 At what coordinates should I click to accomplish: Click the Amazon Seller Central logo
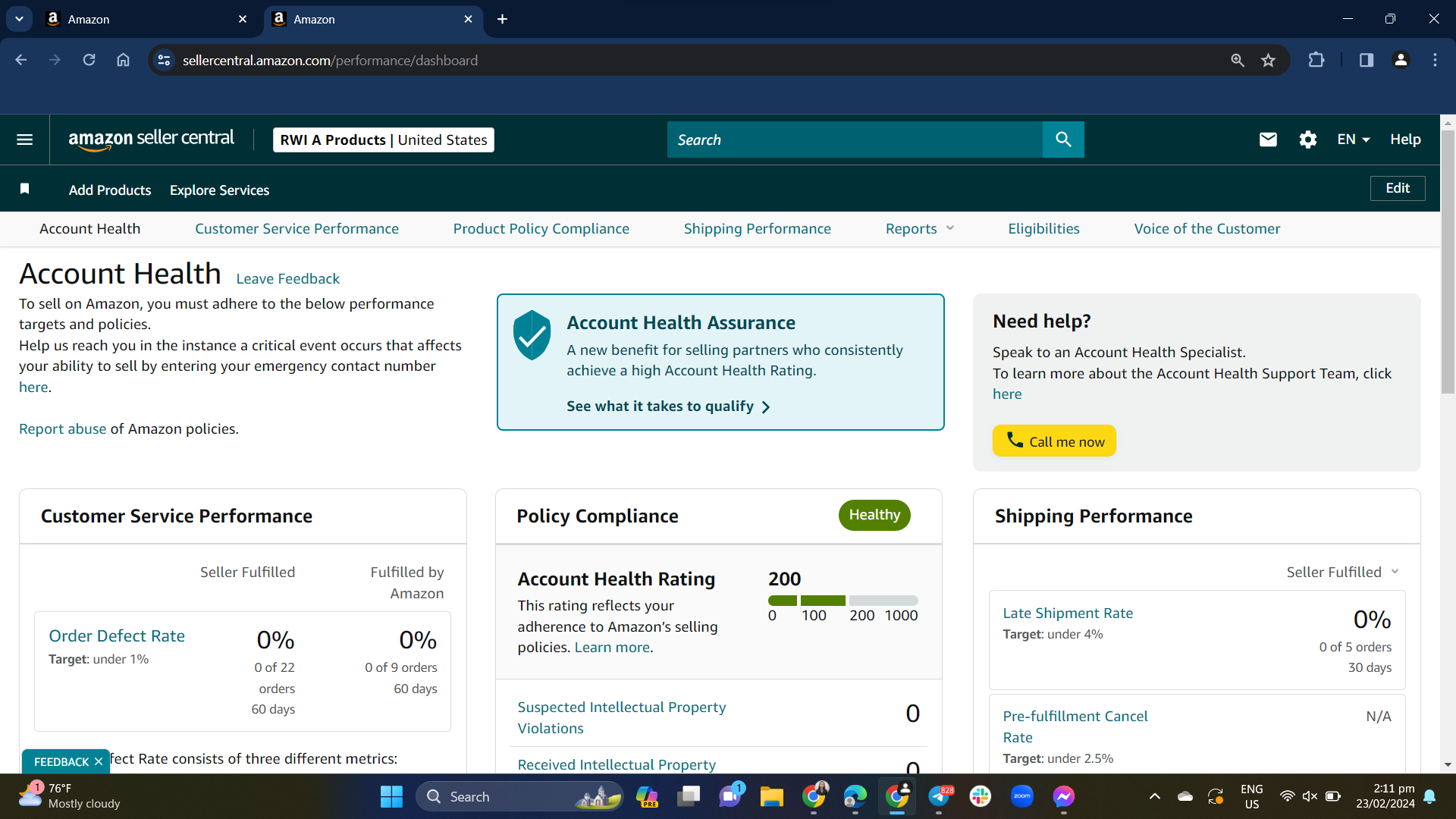[x=152, y=140]
